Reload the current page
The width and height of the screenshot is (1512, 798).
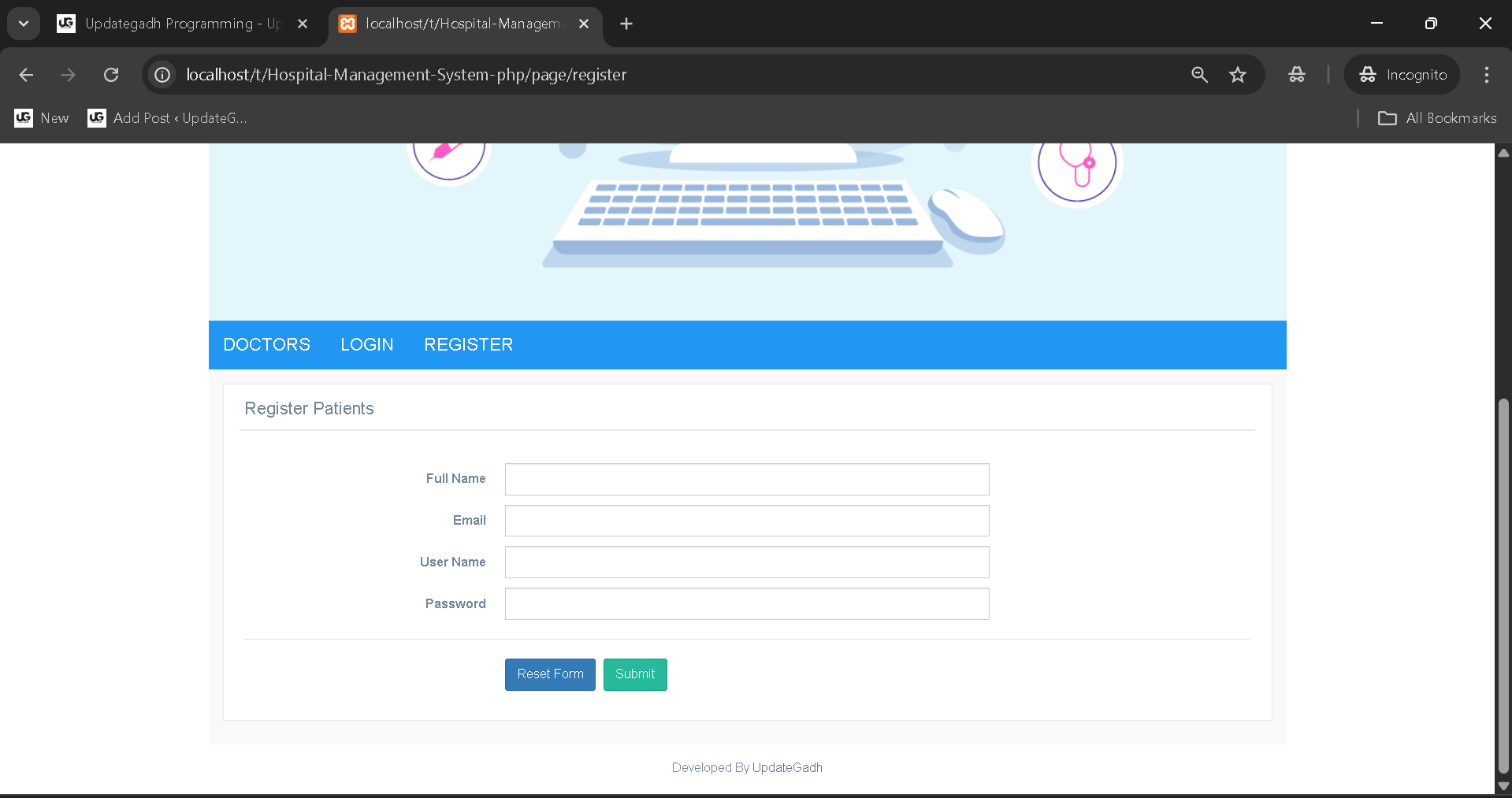click(x=111, y=75)
